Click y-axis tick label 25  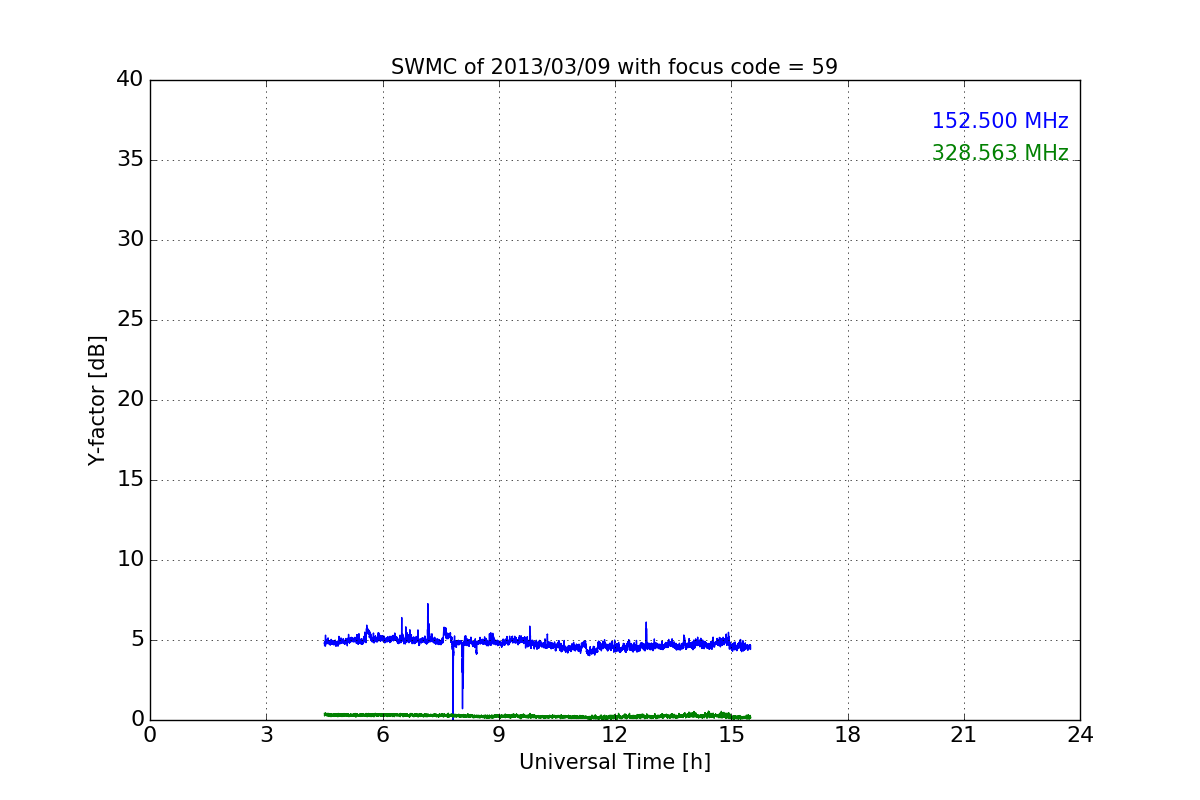[x=130, y=320]
